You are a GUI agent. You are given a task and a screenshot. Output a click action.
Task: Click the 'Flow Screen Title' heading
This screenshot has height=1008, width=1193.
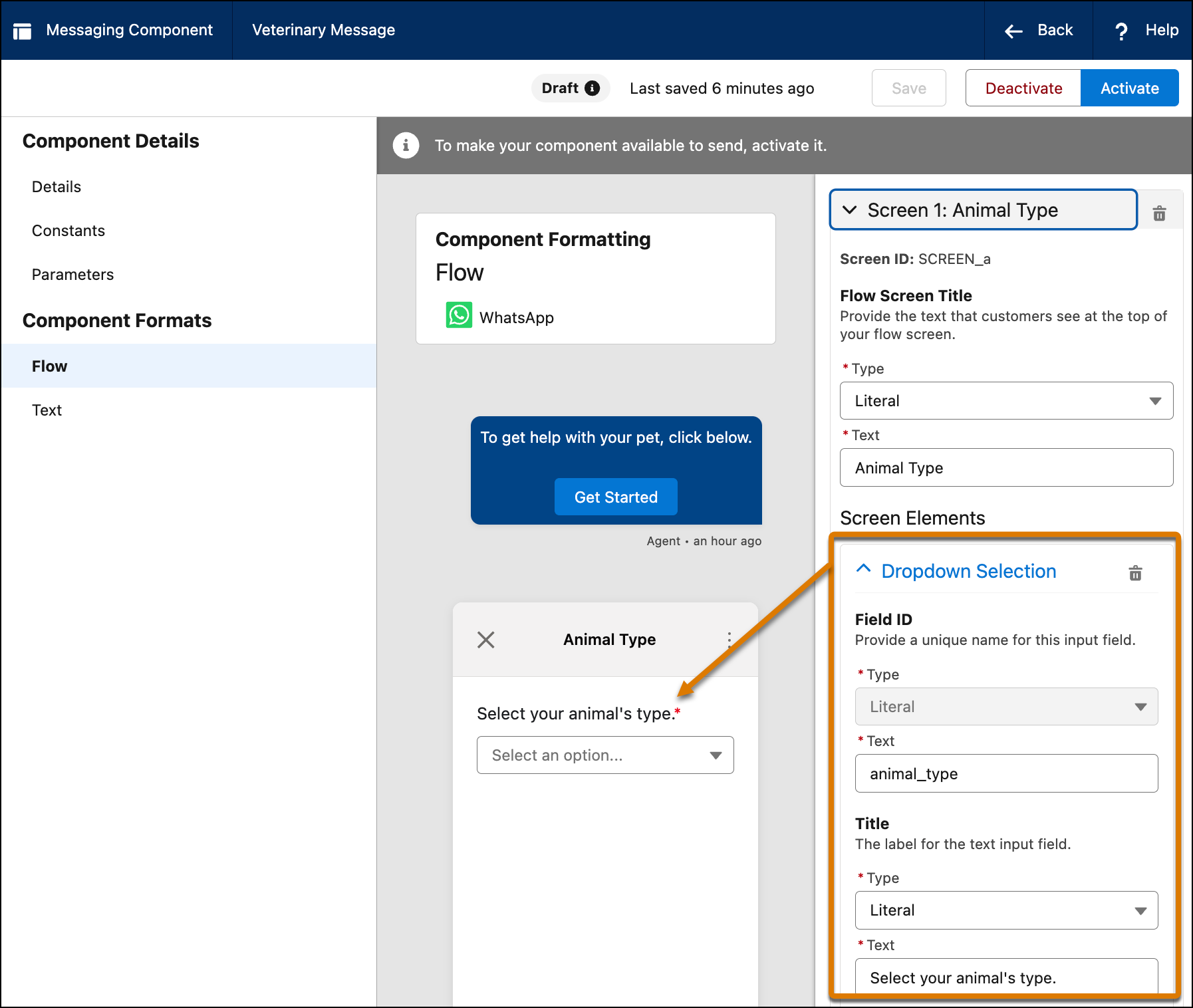click(x=906, y=296)
